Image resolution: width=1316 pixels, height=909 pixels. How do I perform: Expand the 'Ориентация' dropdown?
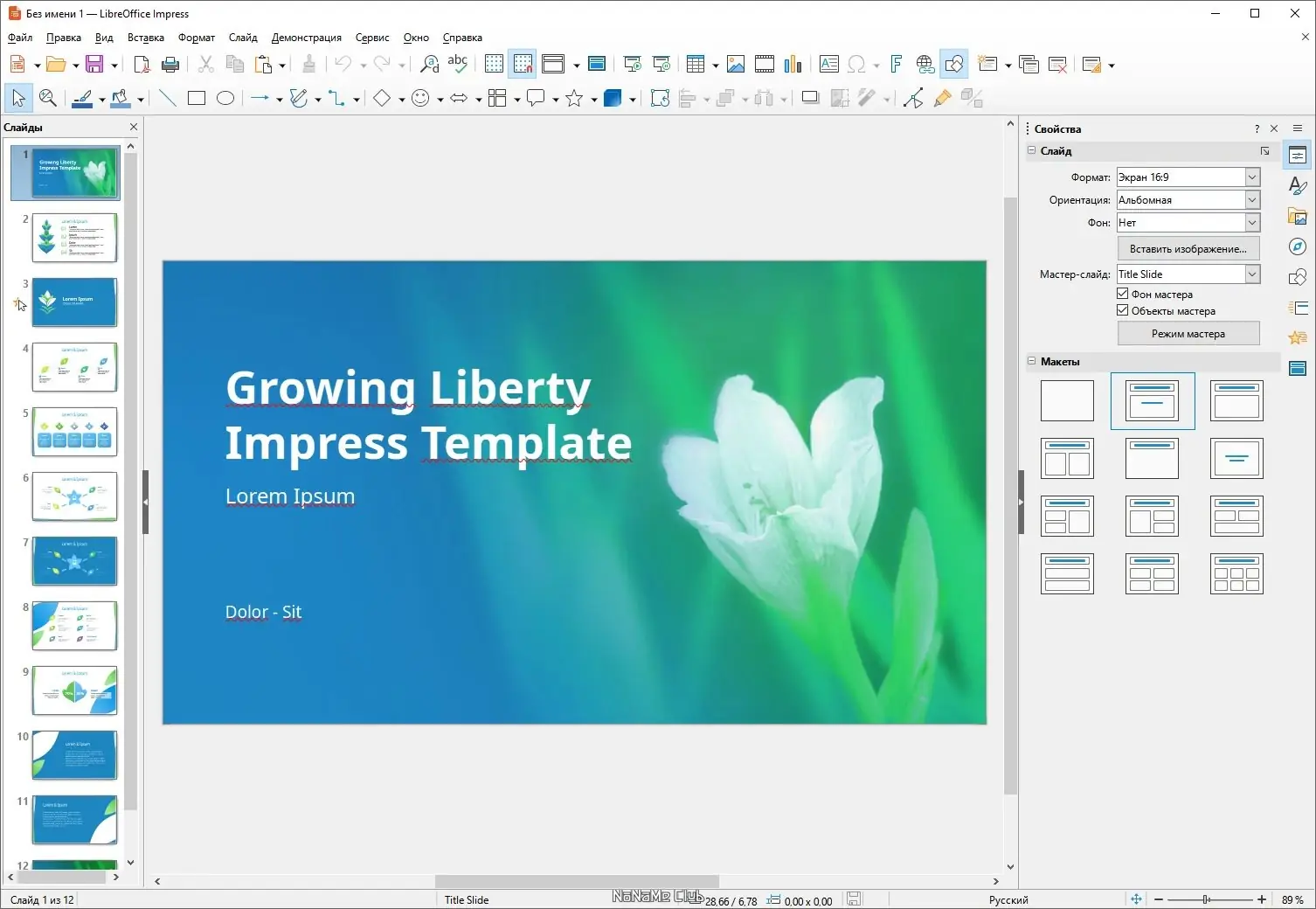(x=1251, y=200)
